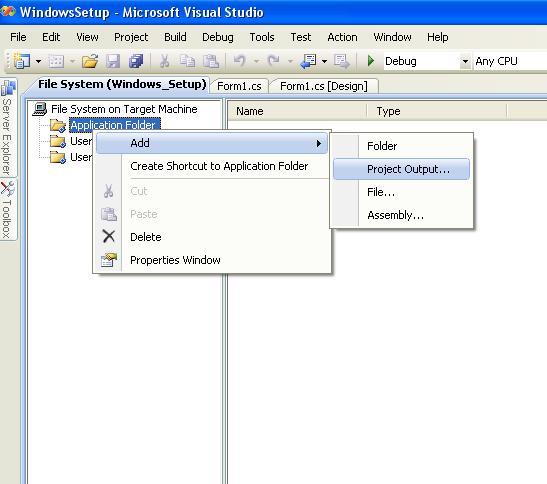Click the New Project toolbar icon
547x484 pixels.
22,61
